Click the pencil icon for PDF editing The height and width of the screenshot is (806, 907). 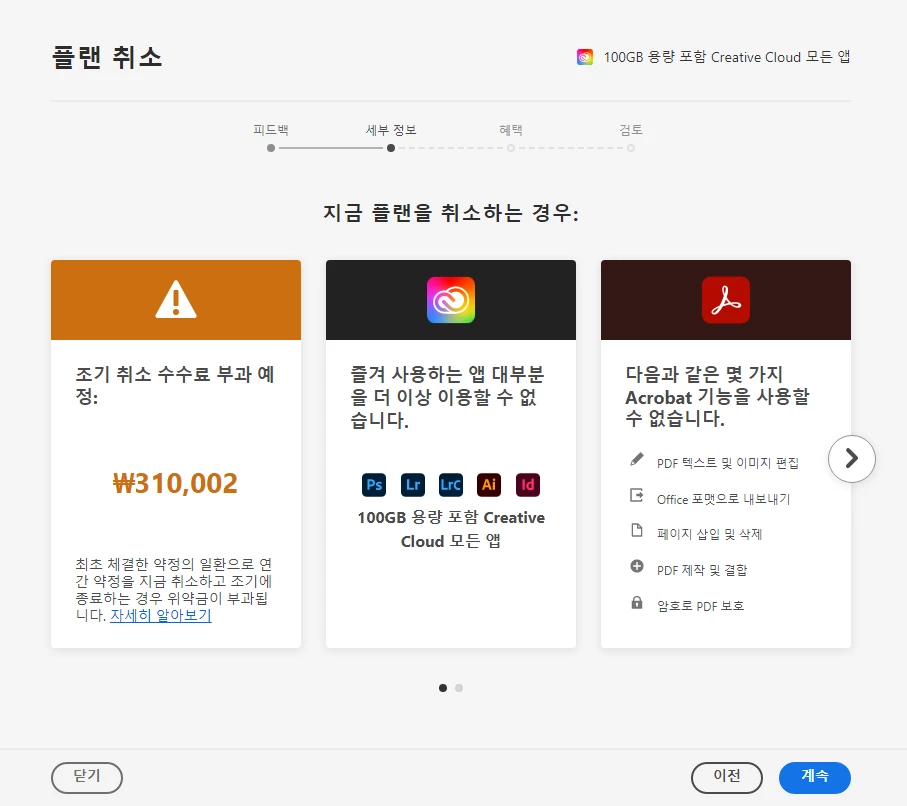click(x=636, y=460)
